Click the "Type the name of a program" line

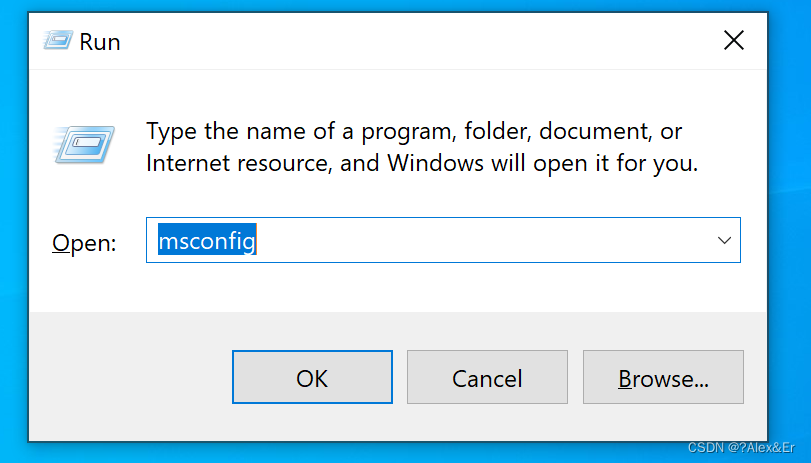click(414, 131)
